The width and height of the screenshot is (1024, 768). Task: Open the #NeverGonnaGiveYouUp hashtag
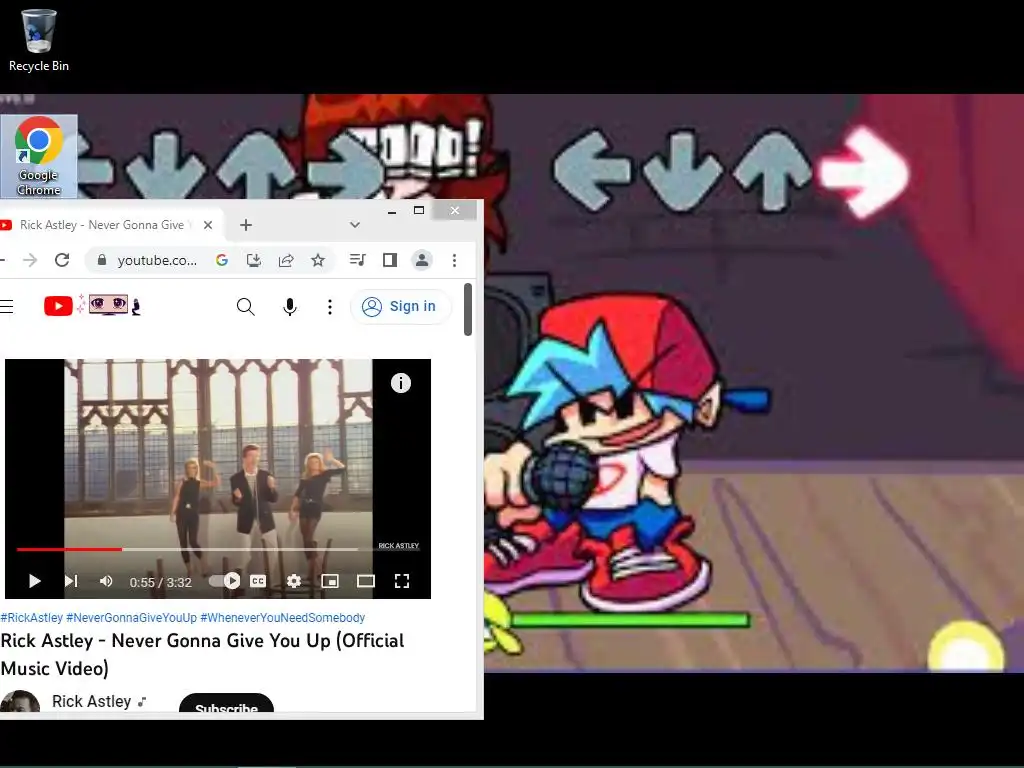pyautogui.click(x=131, y=618)
